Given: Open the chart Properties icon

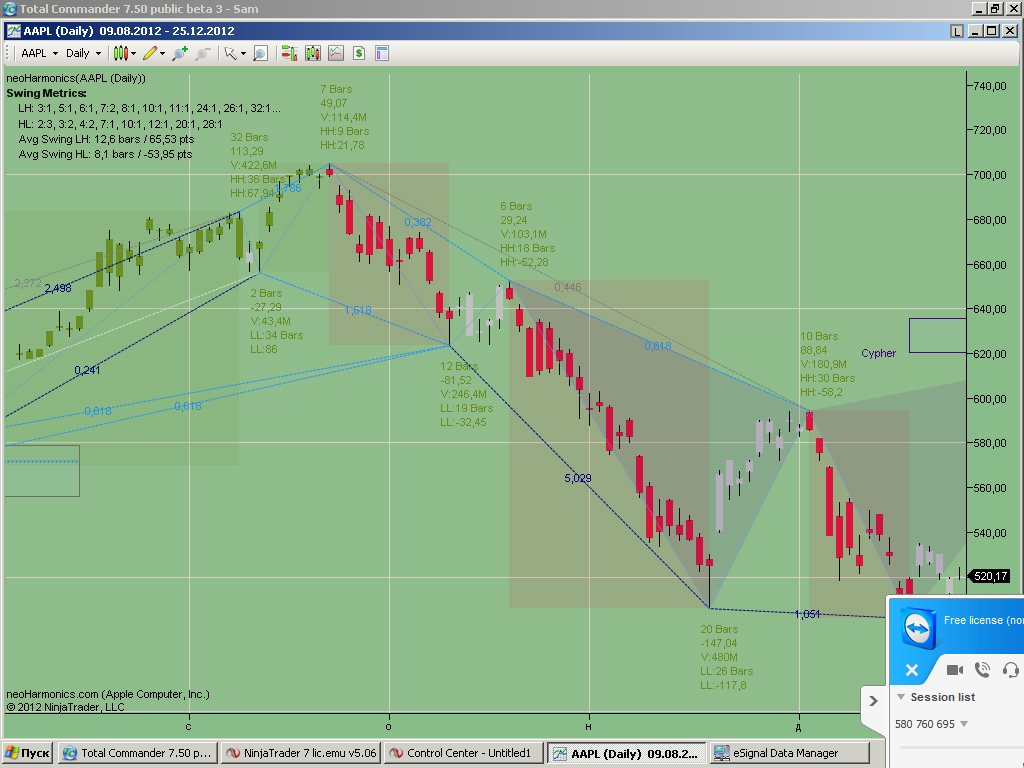Looking at the screenshot, I should tap(381, 53).
